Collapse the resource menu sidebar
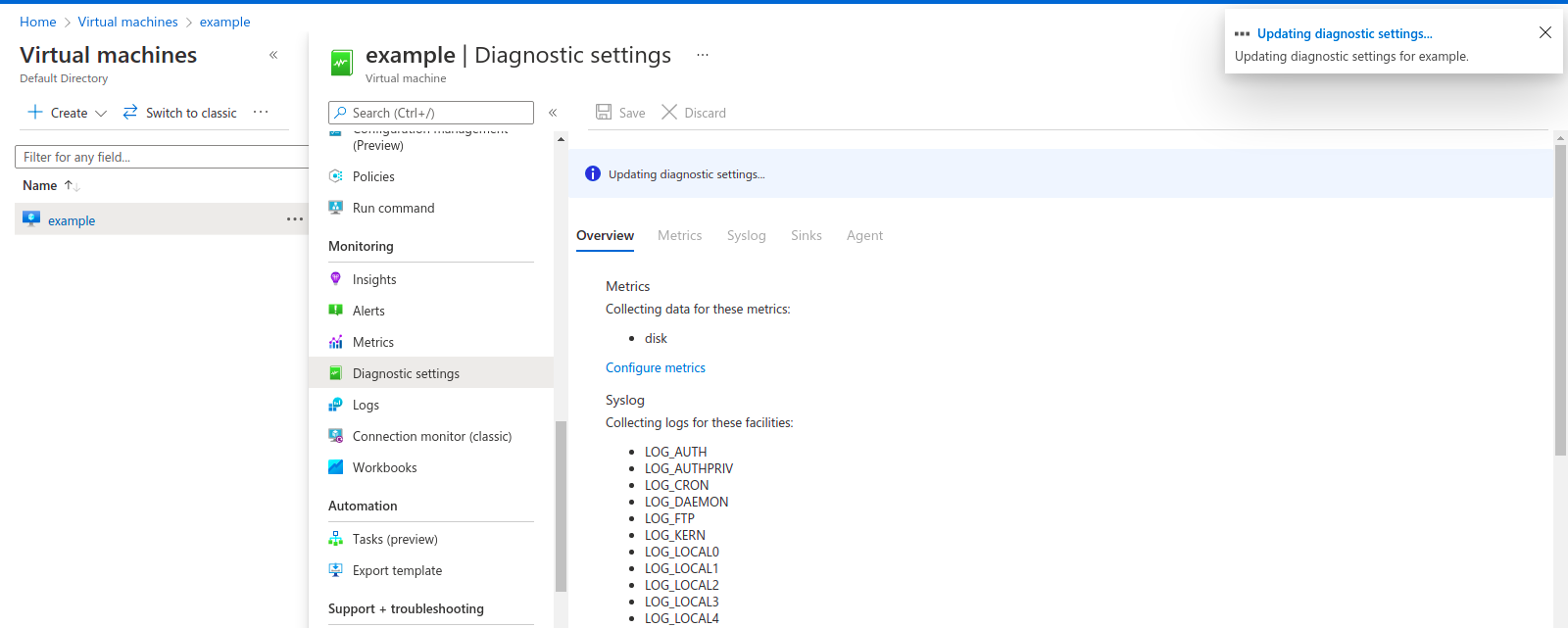The image size is (1568, 628). (553, 113)
